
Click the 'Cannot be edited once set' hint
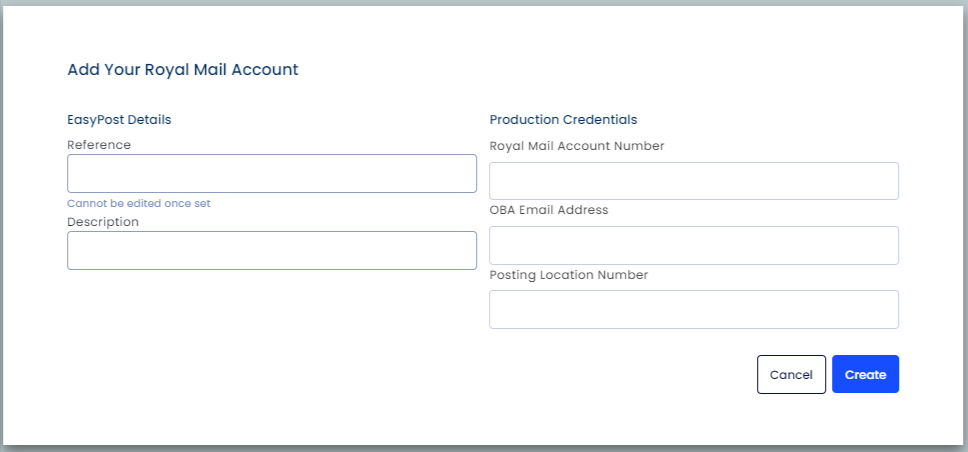pyautogui.click(x=139, y=203)
